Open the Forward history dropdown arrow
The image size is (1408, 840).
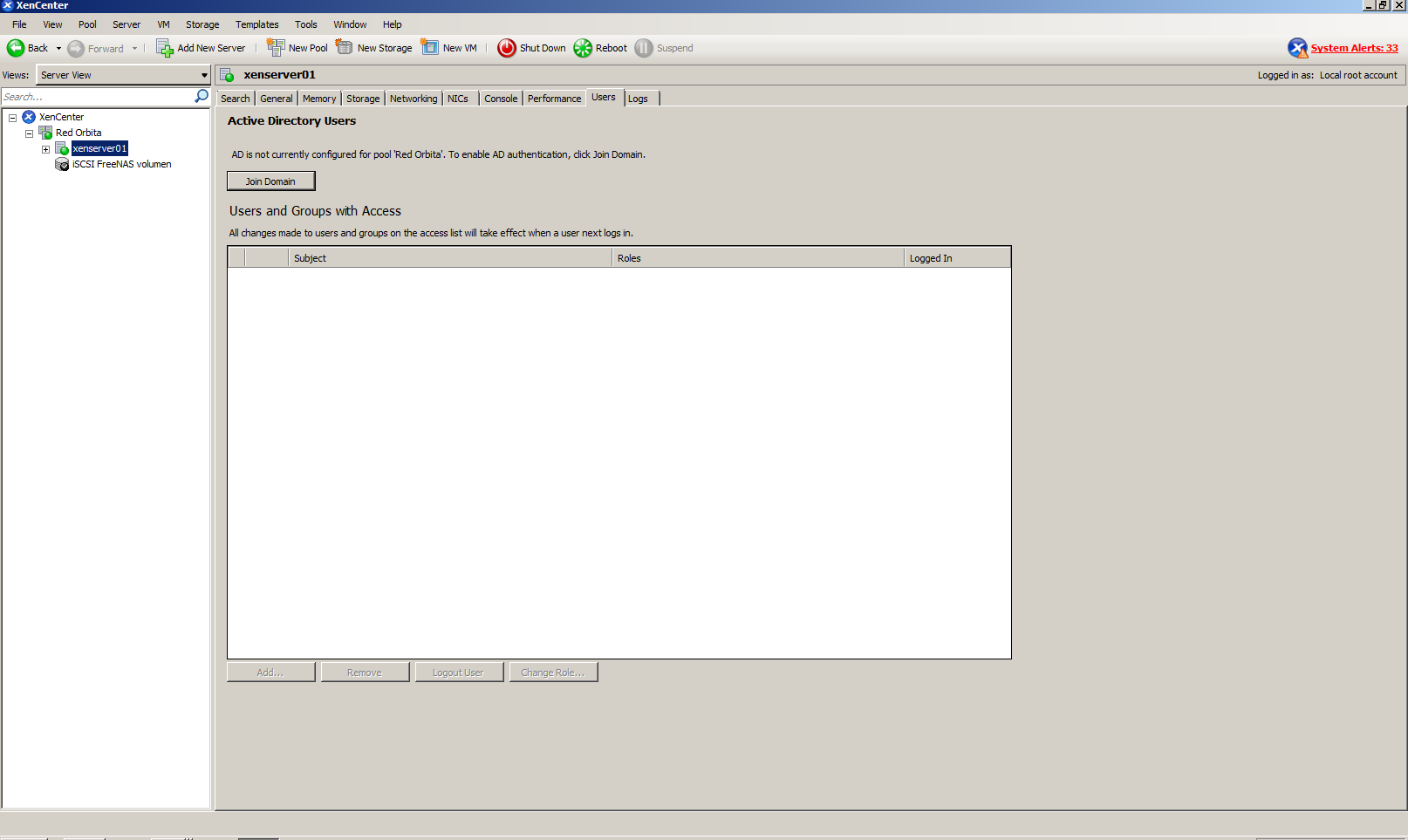133,48
